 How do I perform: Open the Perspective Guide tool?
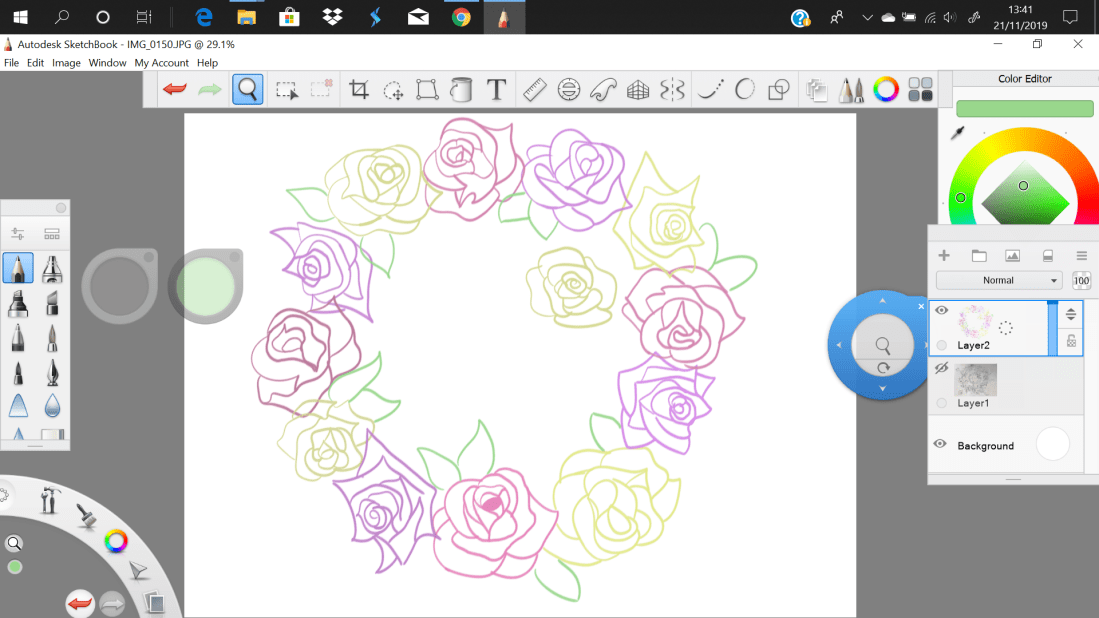(639, 89)
